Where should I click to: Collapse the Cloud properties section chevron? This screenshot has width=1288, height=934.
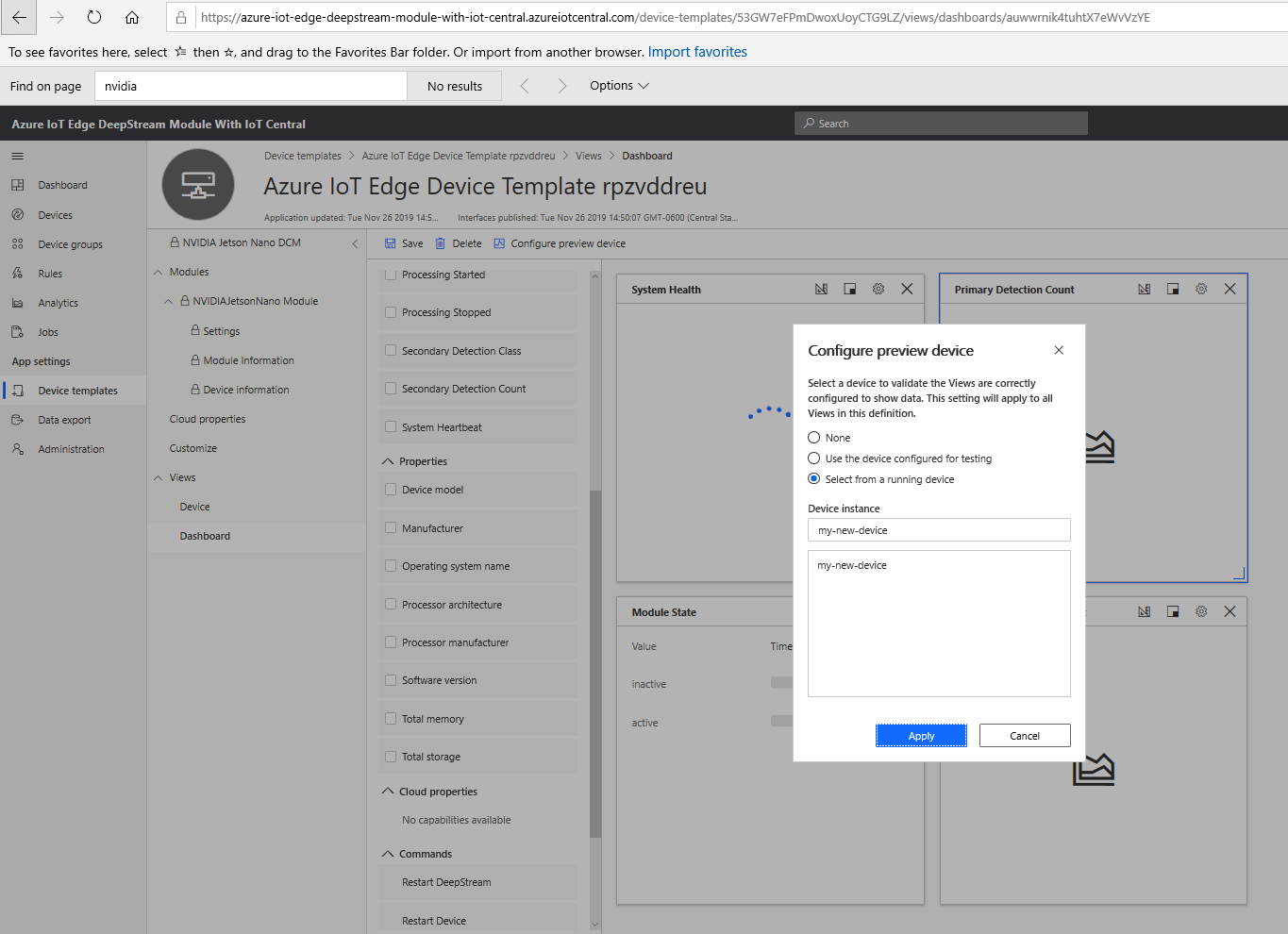[388, 792]
